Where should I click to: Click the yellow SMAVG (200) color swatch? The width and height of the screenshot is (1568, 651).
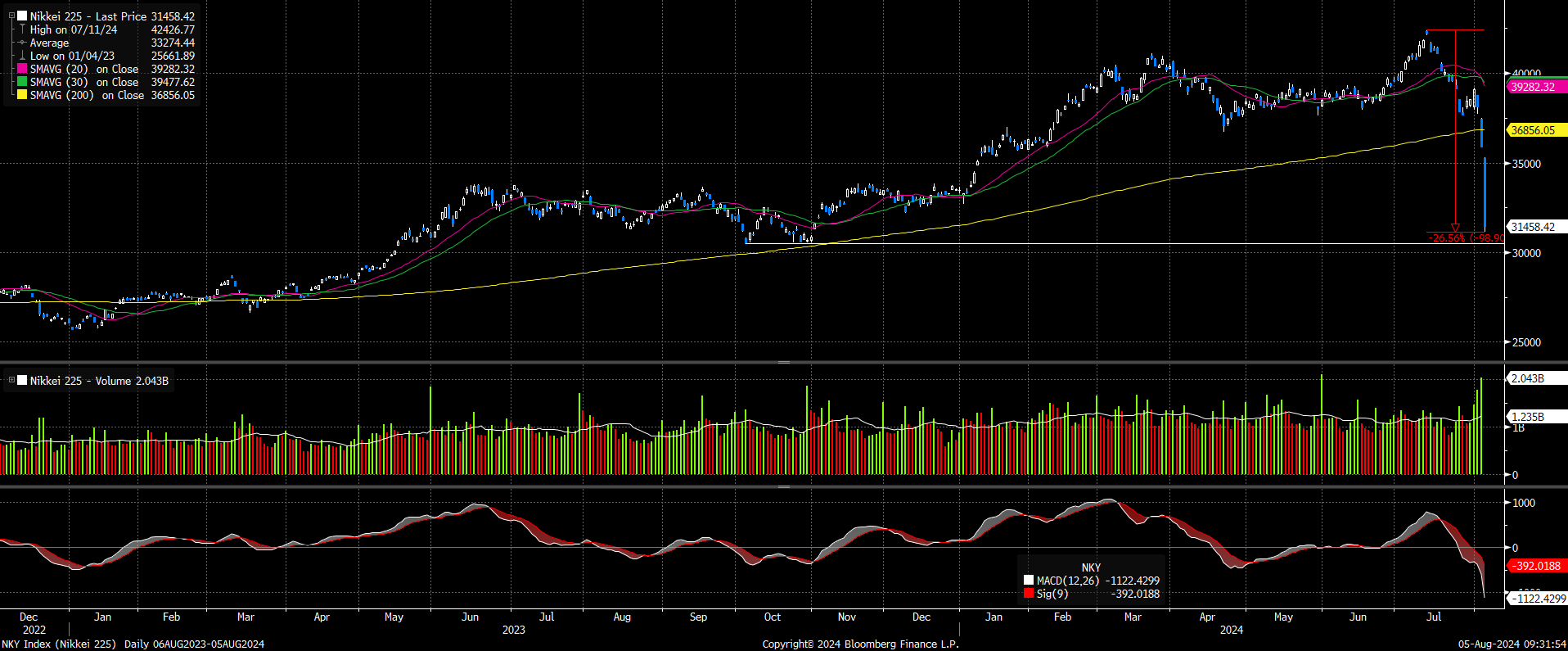click(23, 95)
